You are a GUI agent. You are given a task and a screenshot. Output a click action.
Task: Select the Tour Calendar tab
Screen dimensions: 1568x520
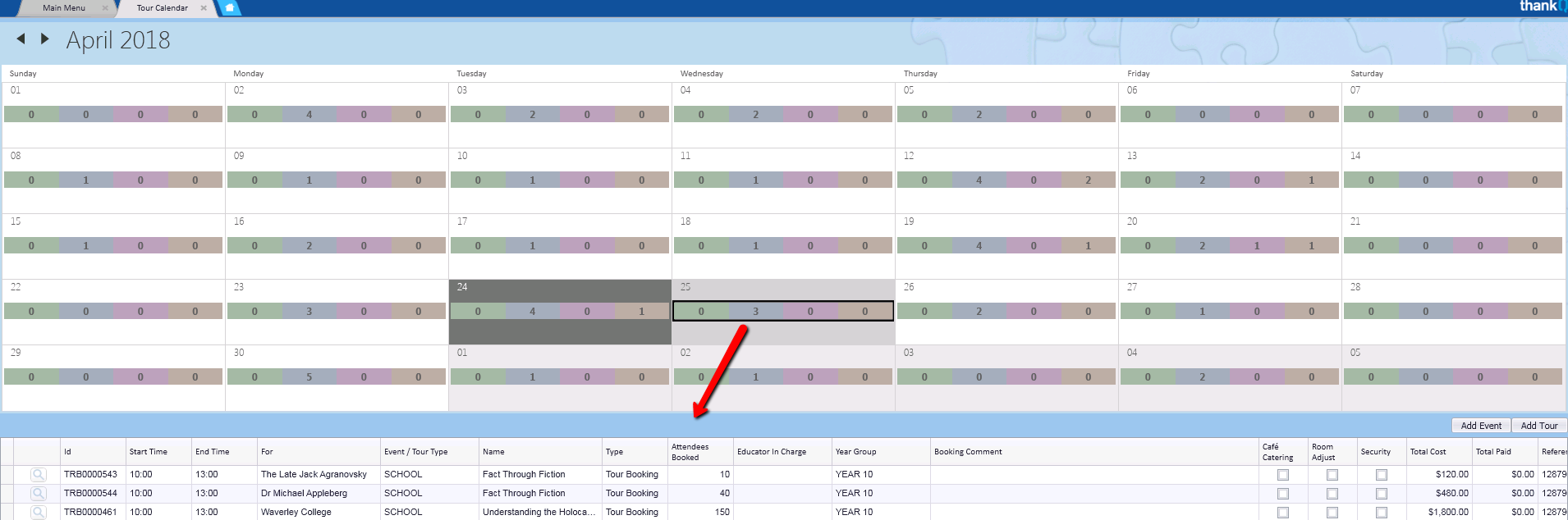[x=162, y=8]
